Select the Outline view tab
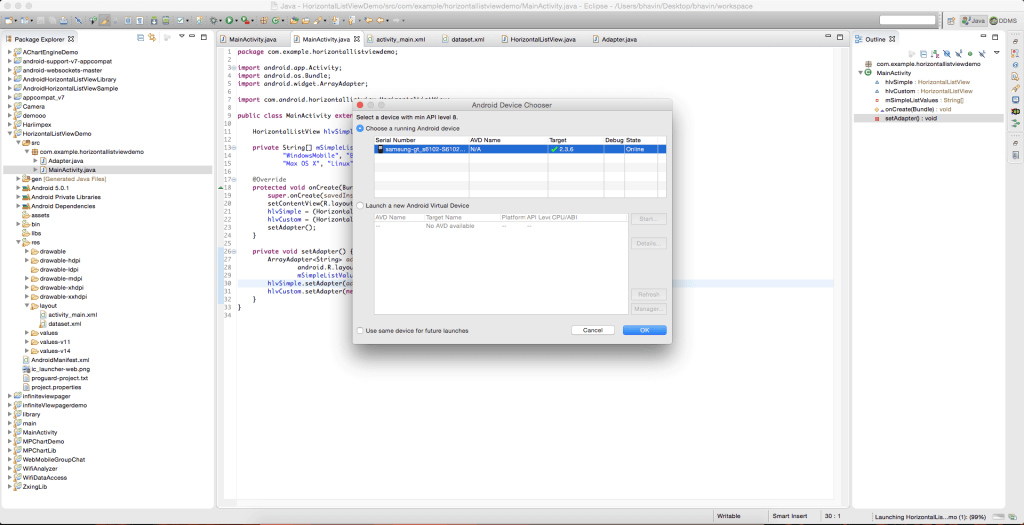Image resolution: width=1024 pixels, height=525 pixels. (x=875, y=39)
